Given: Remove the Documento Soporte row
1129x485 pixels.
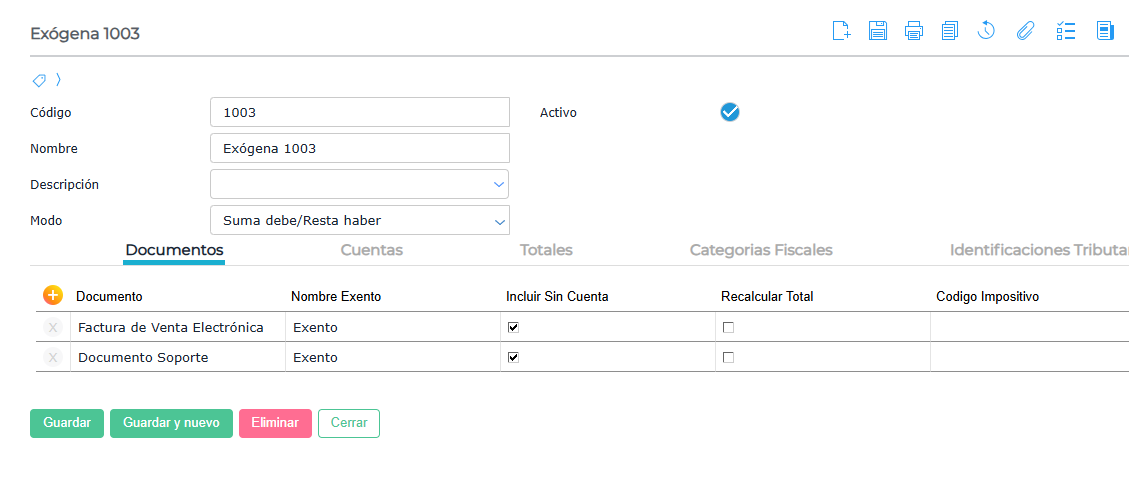Looking at the screenshot, I should pos(53,357).
